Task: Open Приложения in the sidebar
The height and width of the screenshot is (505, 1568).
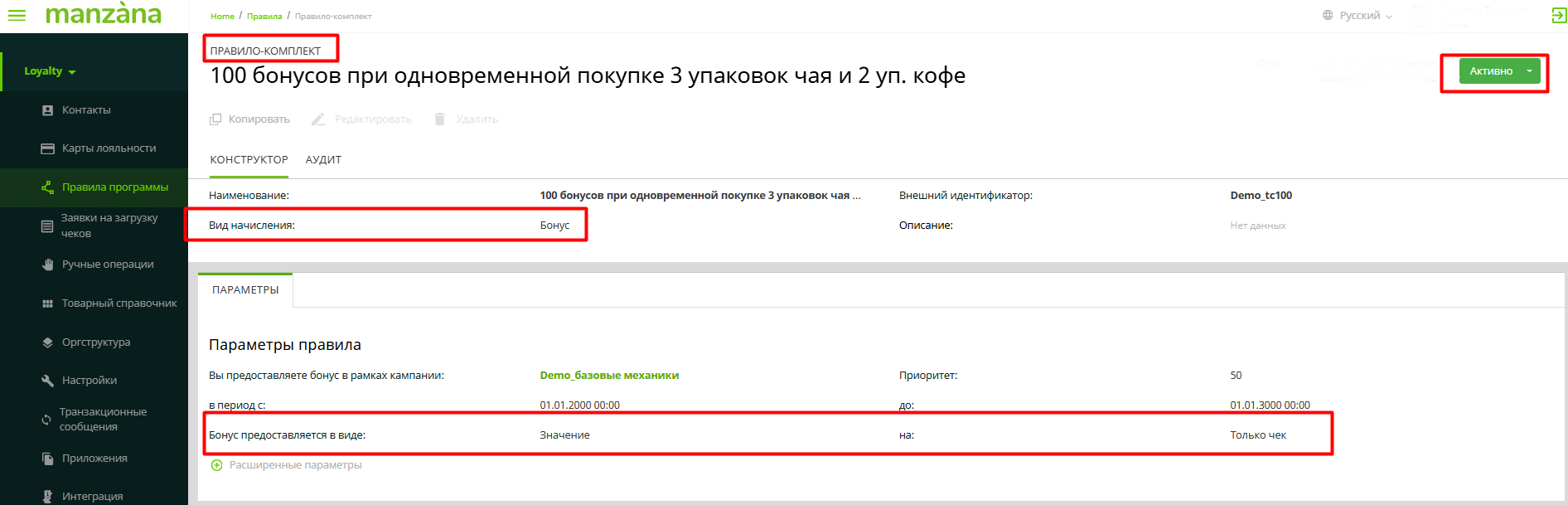Action: pyautogui.click(x=94, y=459)
